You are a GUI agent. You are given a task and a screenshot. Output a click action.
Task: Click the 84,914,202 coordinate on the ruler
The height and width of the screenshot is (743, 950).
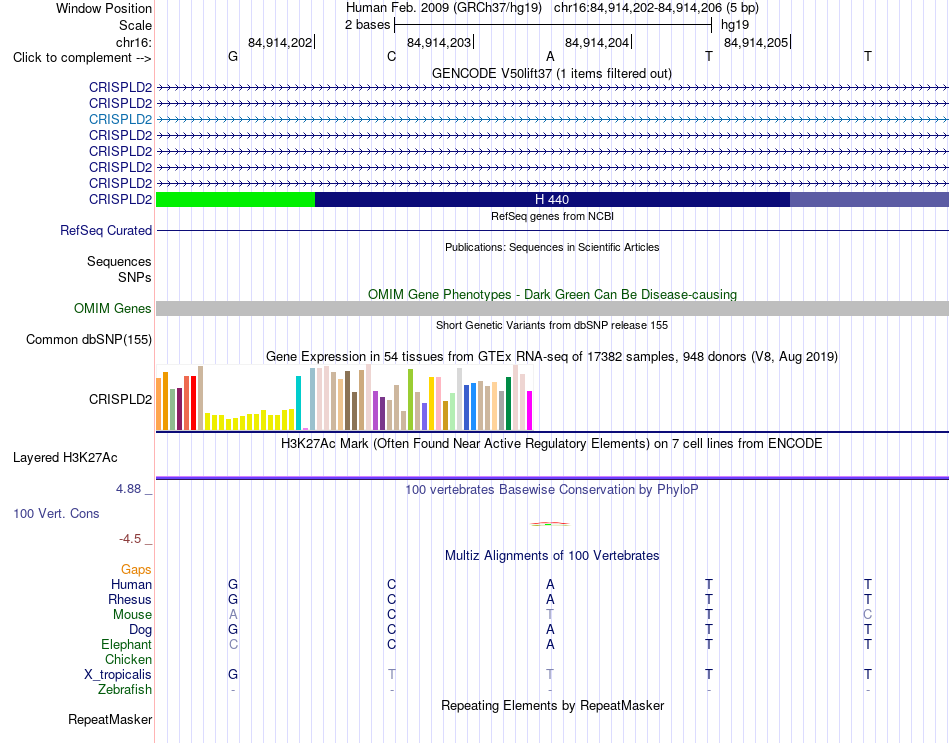[x=280, y=42]
